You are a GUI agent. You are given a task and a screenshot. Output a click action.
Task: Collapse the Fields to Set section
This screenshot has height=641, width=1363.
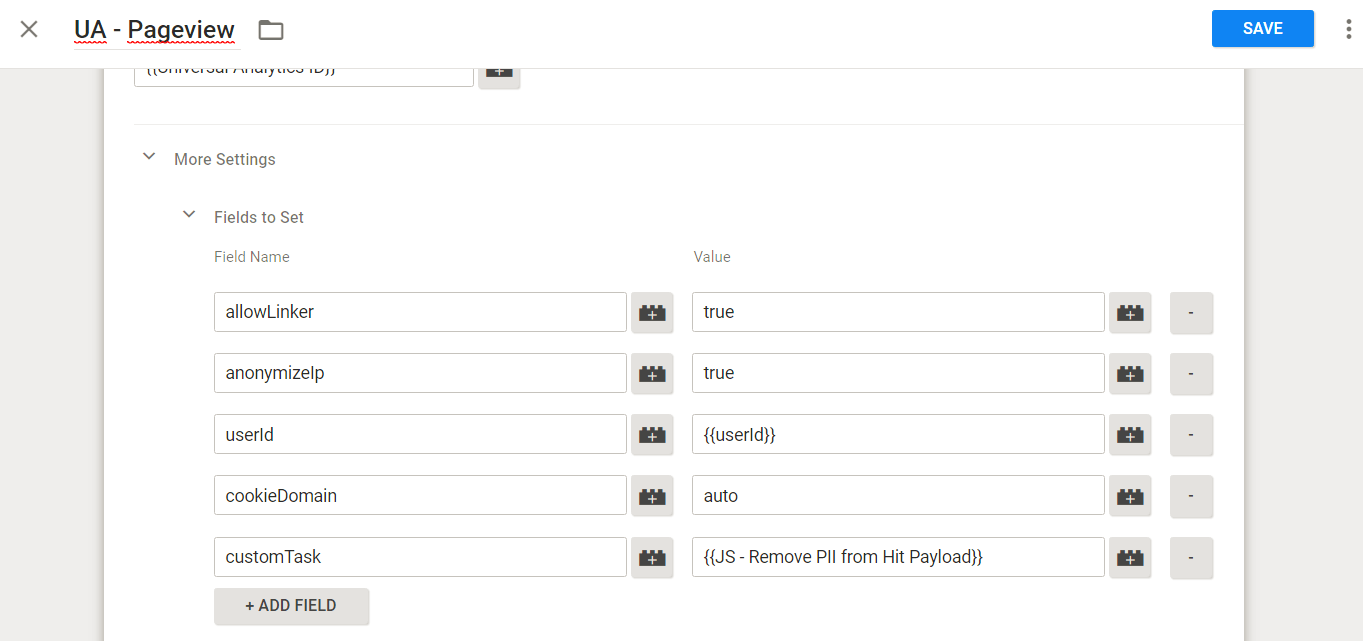tap(189, 216)
